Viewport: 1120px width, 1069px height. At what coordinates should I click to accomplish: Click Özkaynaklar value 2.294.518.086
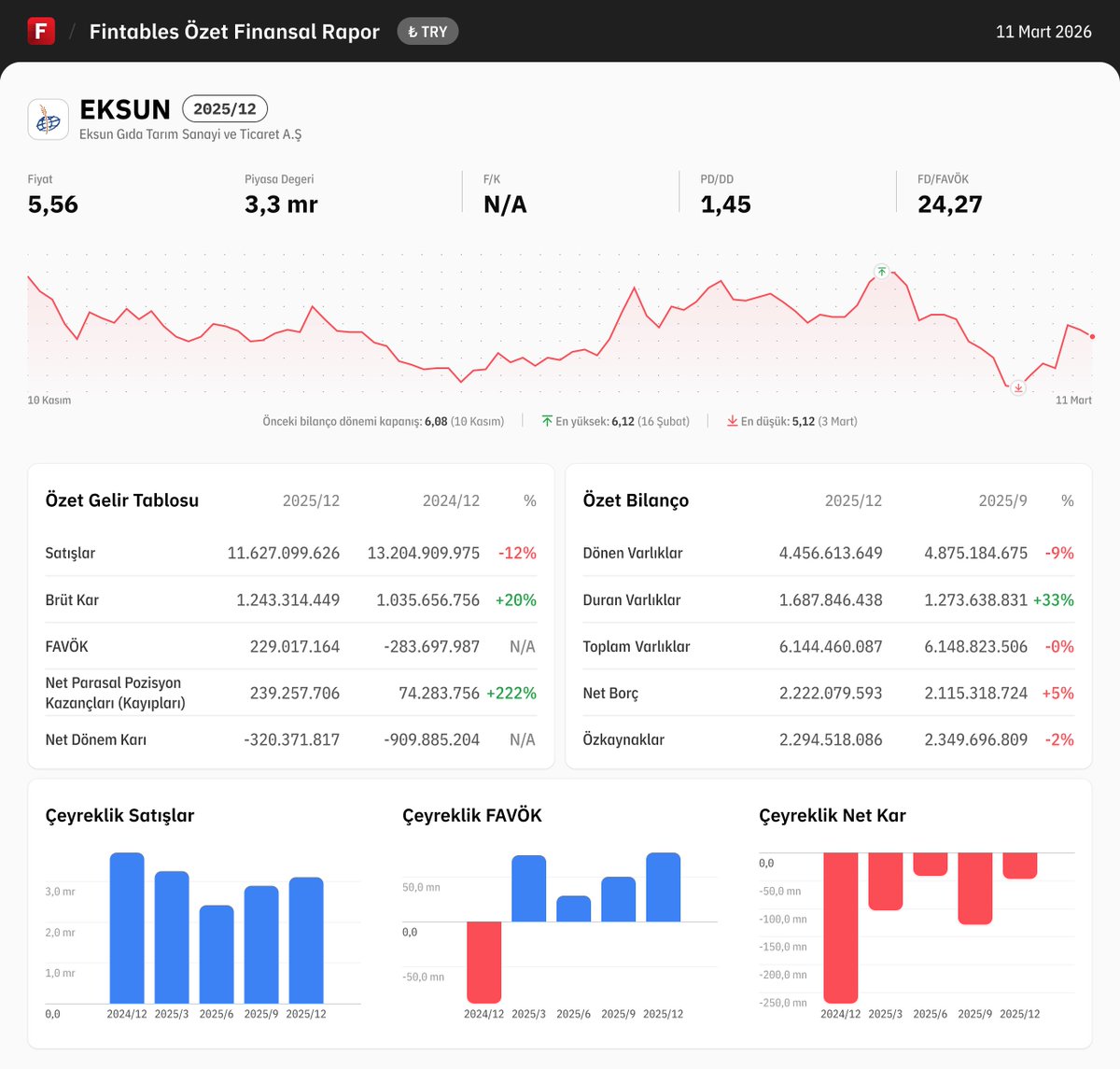point(831,739)
